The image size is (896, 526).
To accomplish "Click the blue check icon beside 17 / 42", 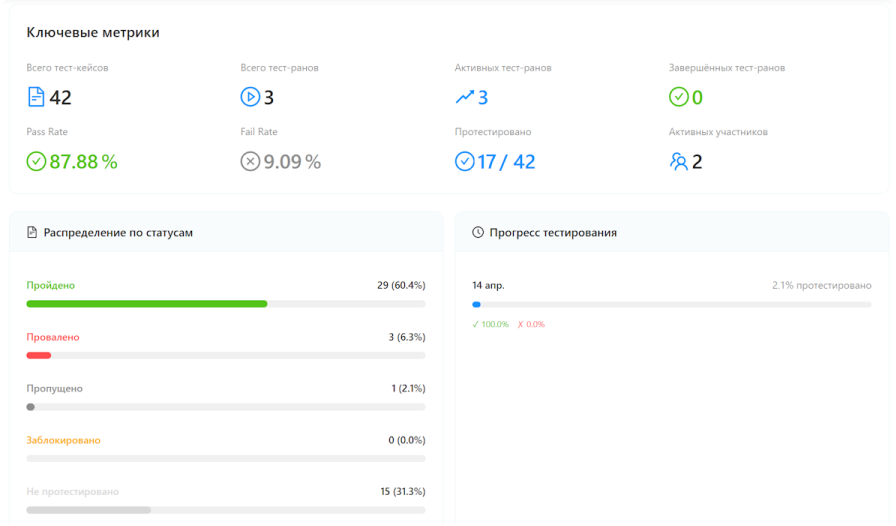I will [x=465, y=161].
